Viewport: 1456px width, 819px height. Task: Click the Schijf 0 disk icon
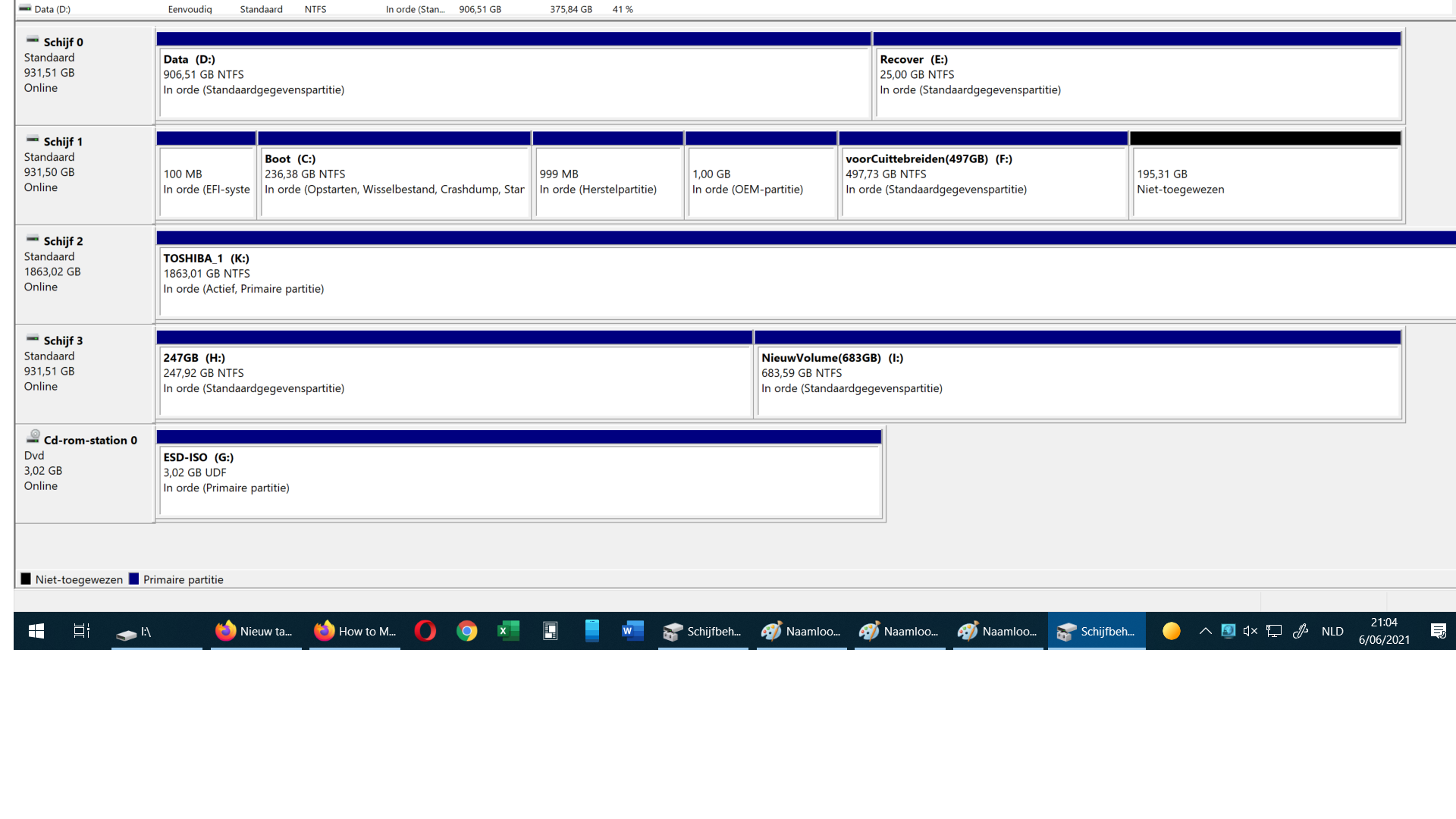(33, 40)
